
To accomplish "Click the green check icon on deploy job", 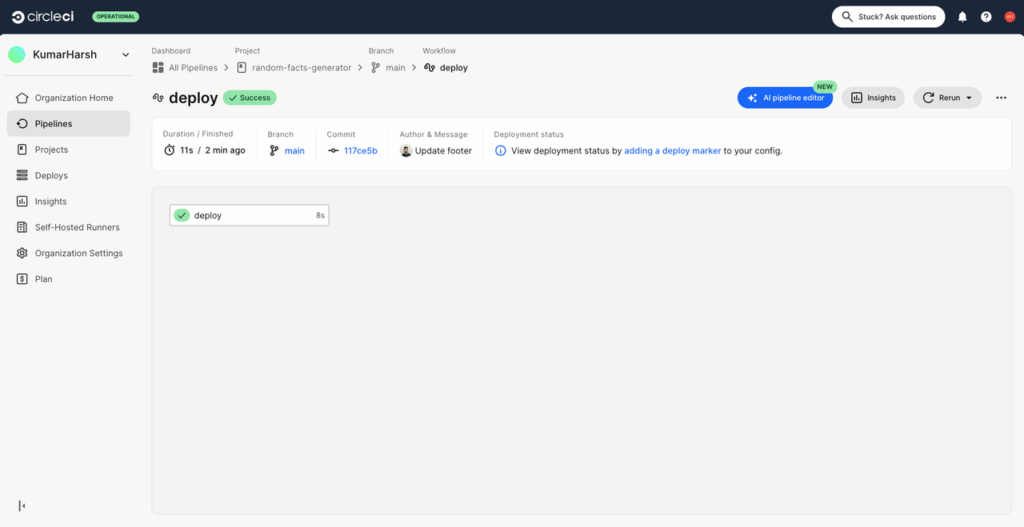I will click(182, 216).
